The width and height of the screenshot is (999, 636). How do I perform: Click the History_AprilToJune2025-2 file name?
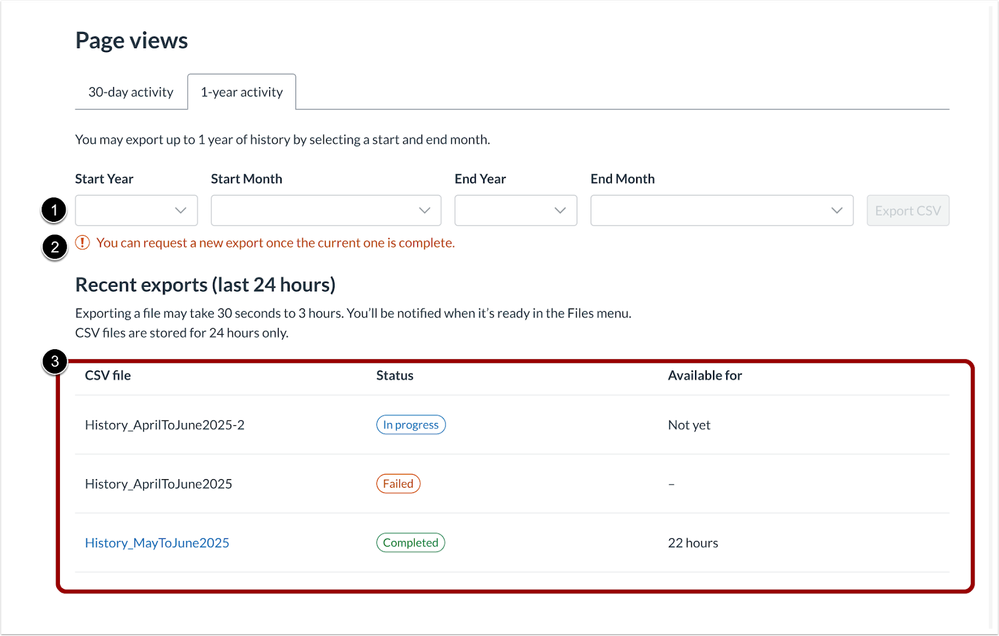point(164,425)
